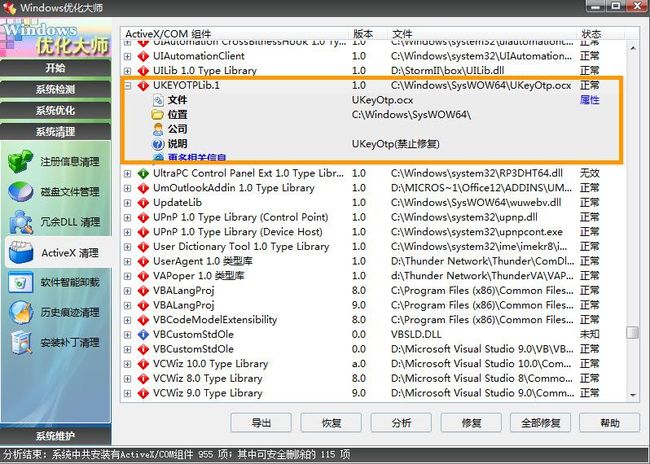Click the 导出 export button
The width and height of the screenshot is (650, 464).
261,423
